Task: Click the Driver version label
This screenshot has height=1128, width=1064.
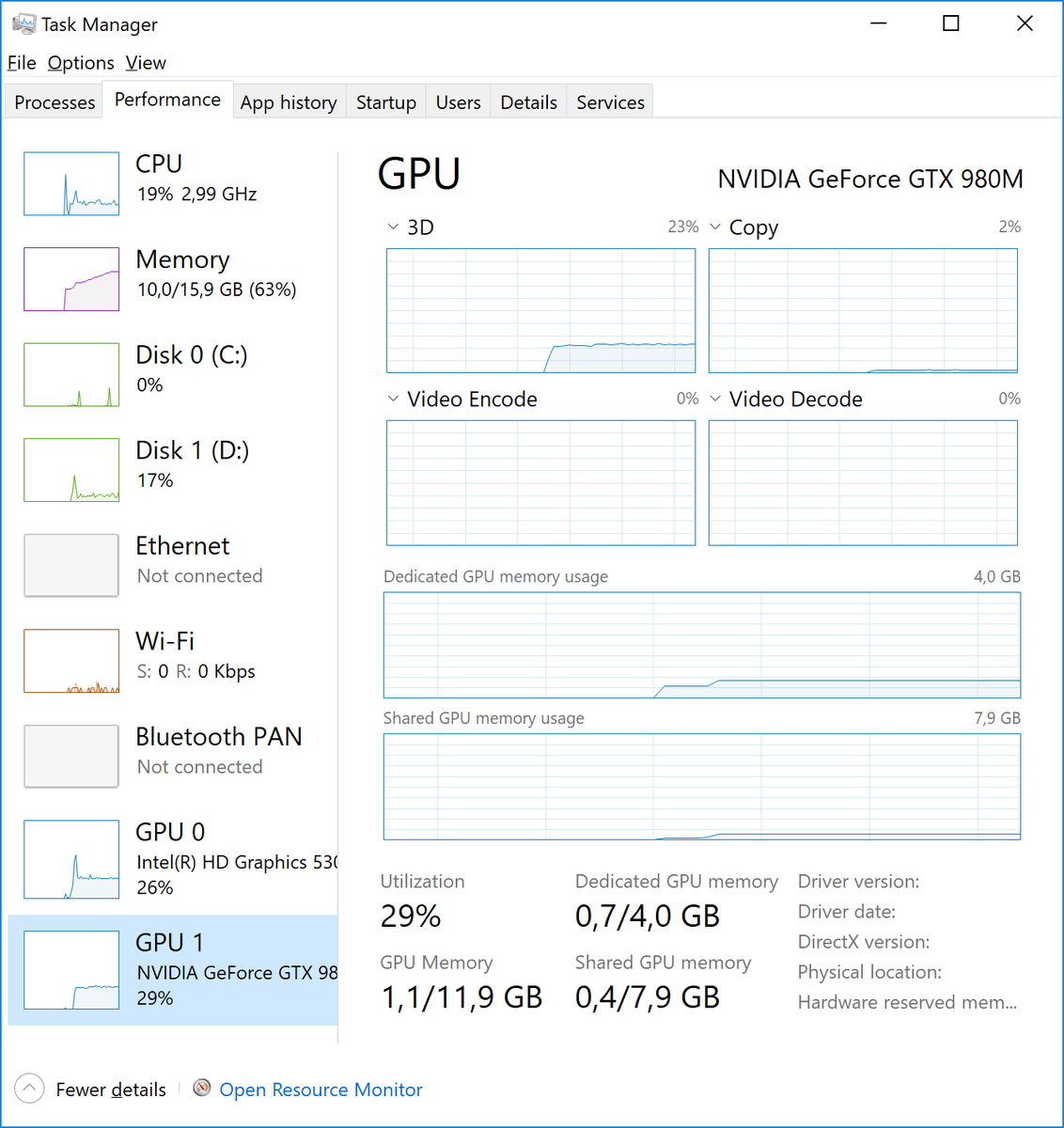Action: coord(858,882)
